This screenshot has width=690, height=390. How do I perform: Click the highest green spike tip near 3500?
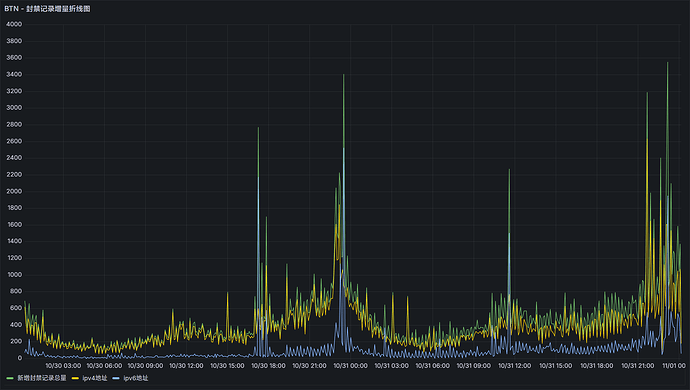(x=668, y=63)
